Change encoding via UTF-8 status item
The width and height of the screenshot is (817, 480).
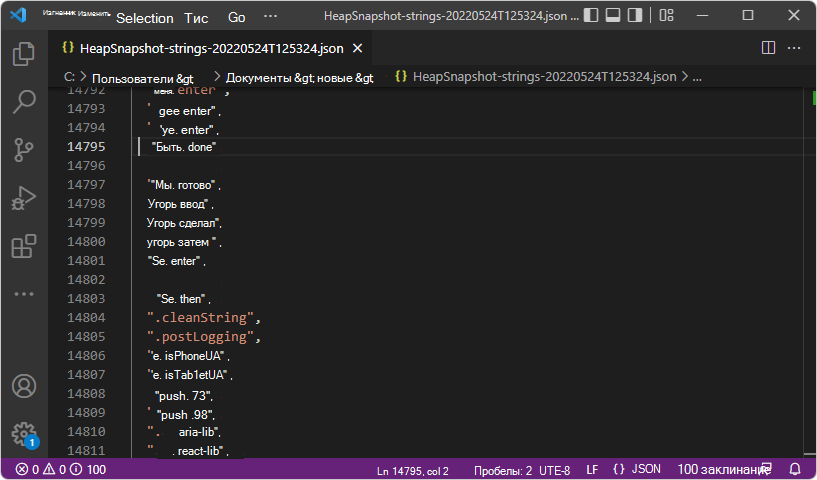pyautogui.click(x=554, y=471)
